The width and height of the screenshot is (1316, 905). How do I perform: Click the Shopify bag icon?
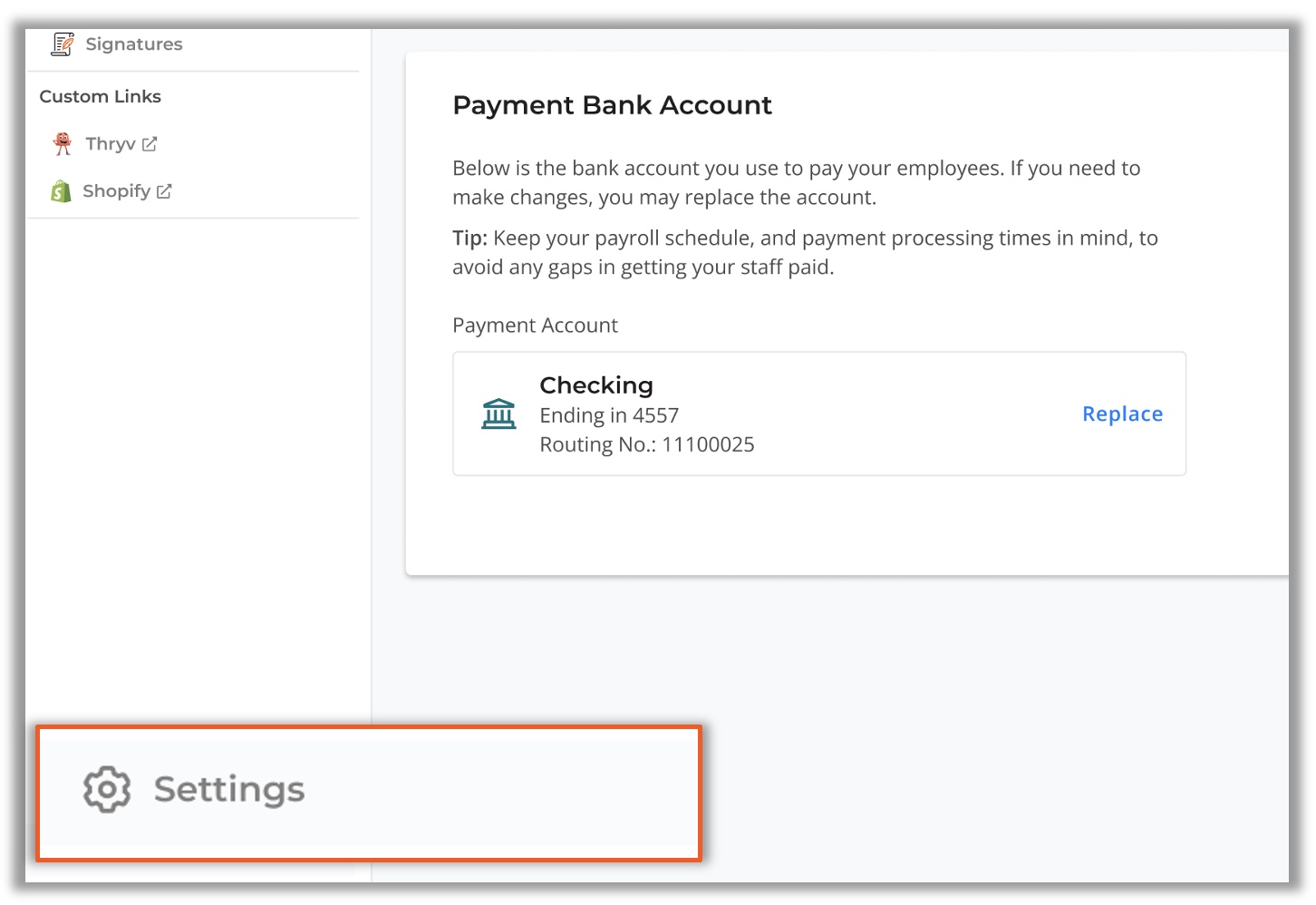click(61, 191)
